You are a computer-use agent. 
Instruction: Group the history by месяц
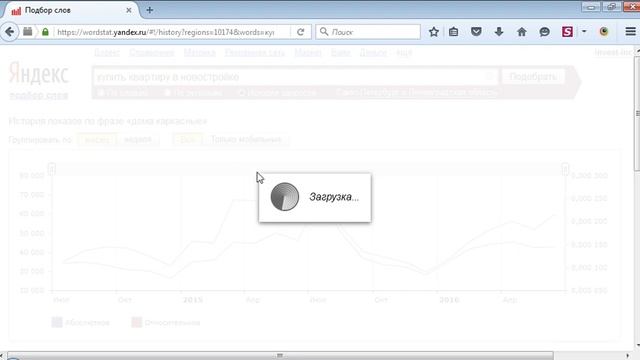97,140
